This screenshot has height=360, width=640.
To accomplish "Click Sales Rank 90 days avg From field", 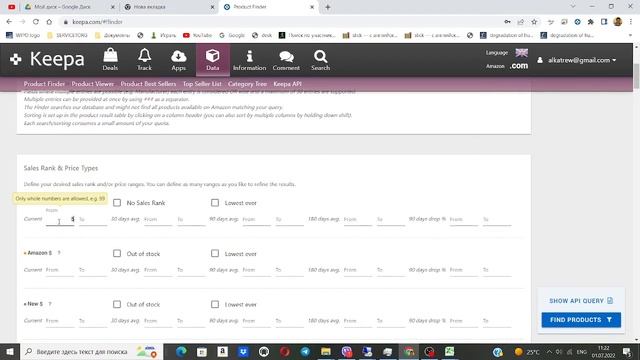I will (256, 220).
